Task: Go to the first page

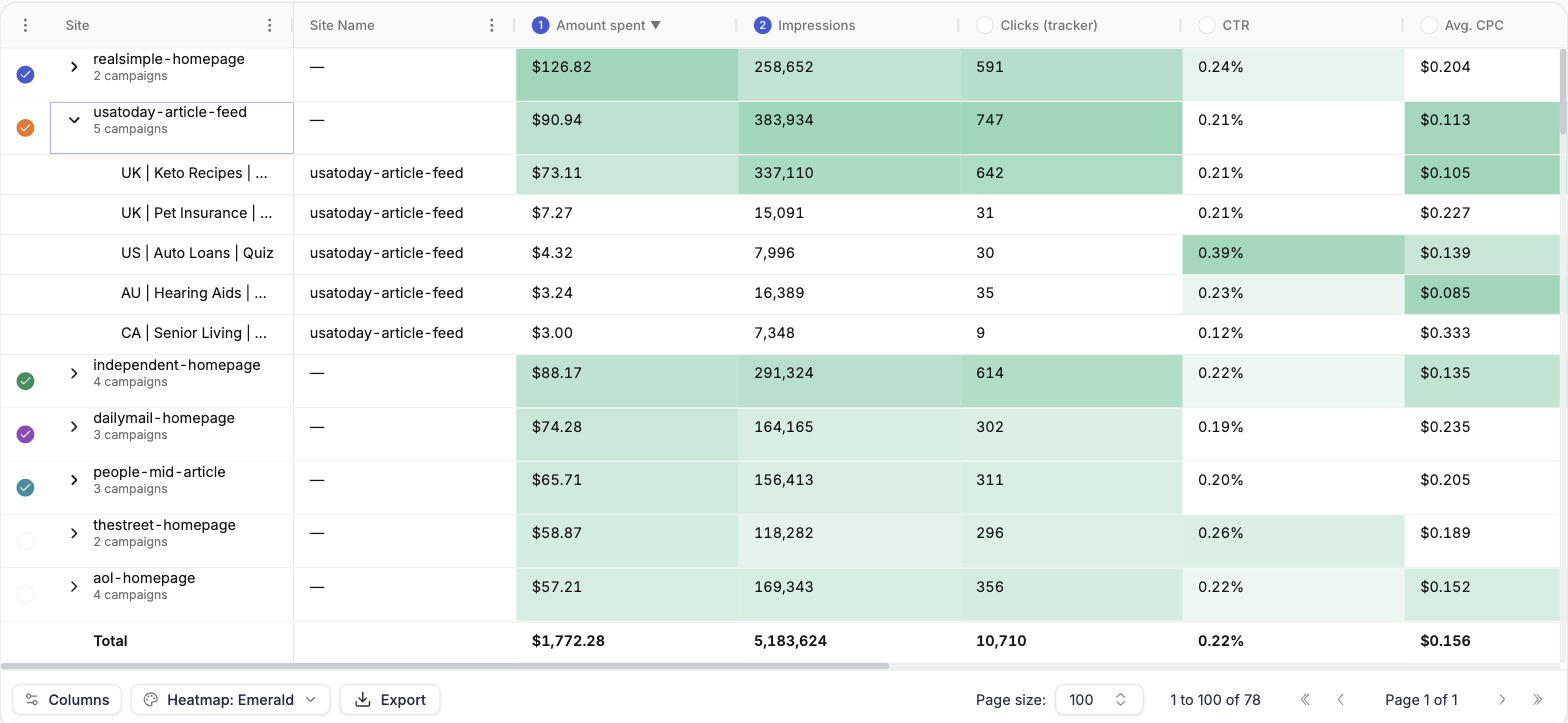Action: tap(1305, 700)
